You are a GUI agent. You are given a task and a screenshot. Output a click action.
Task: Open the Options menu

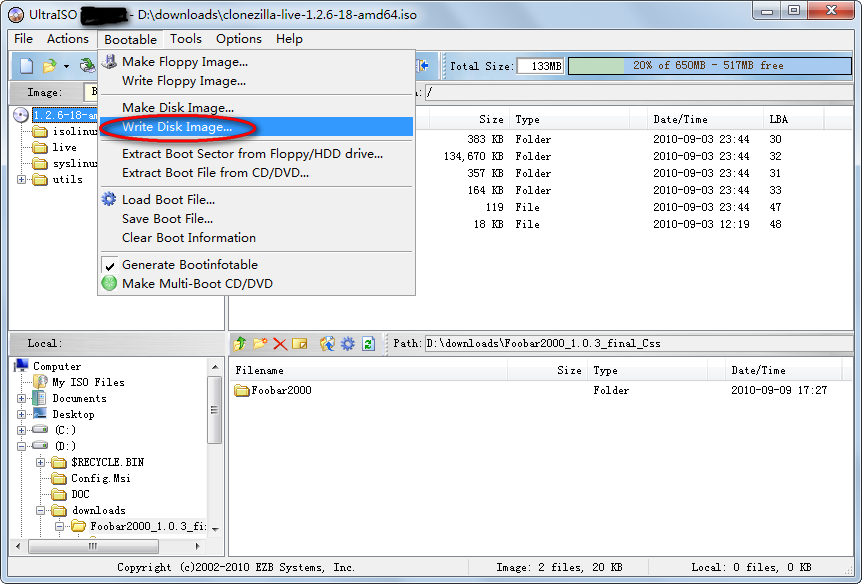[x=239, y=39]
